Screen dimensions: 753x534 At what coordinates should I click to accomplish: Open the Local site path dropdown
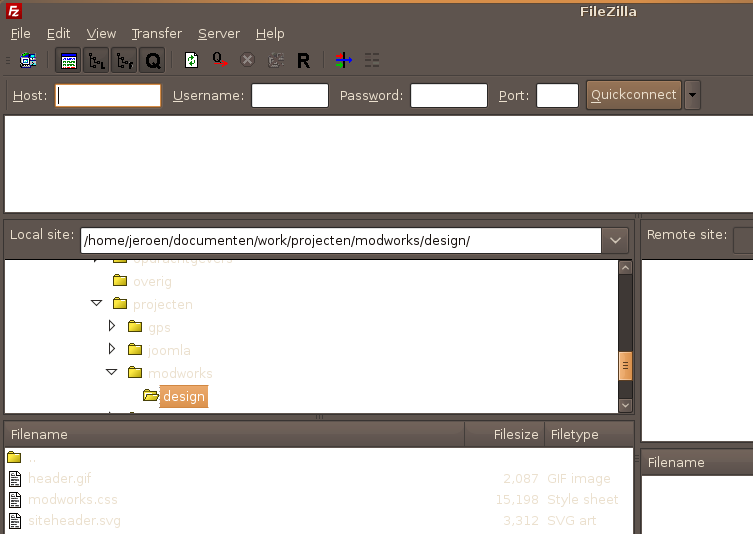coord(616,241)
